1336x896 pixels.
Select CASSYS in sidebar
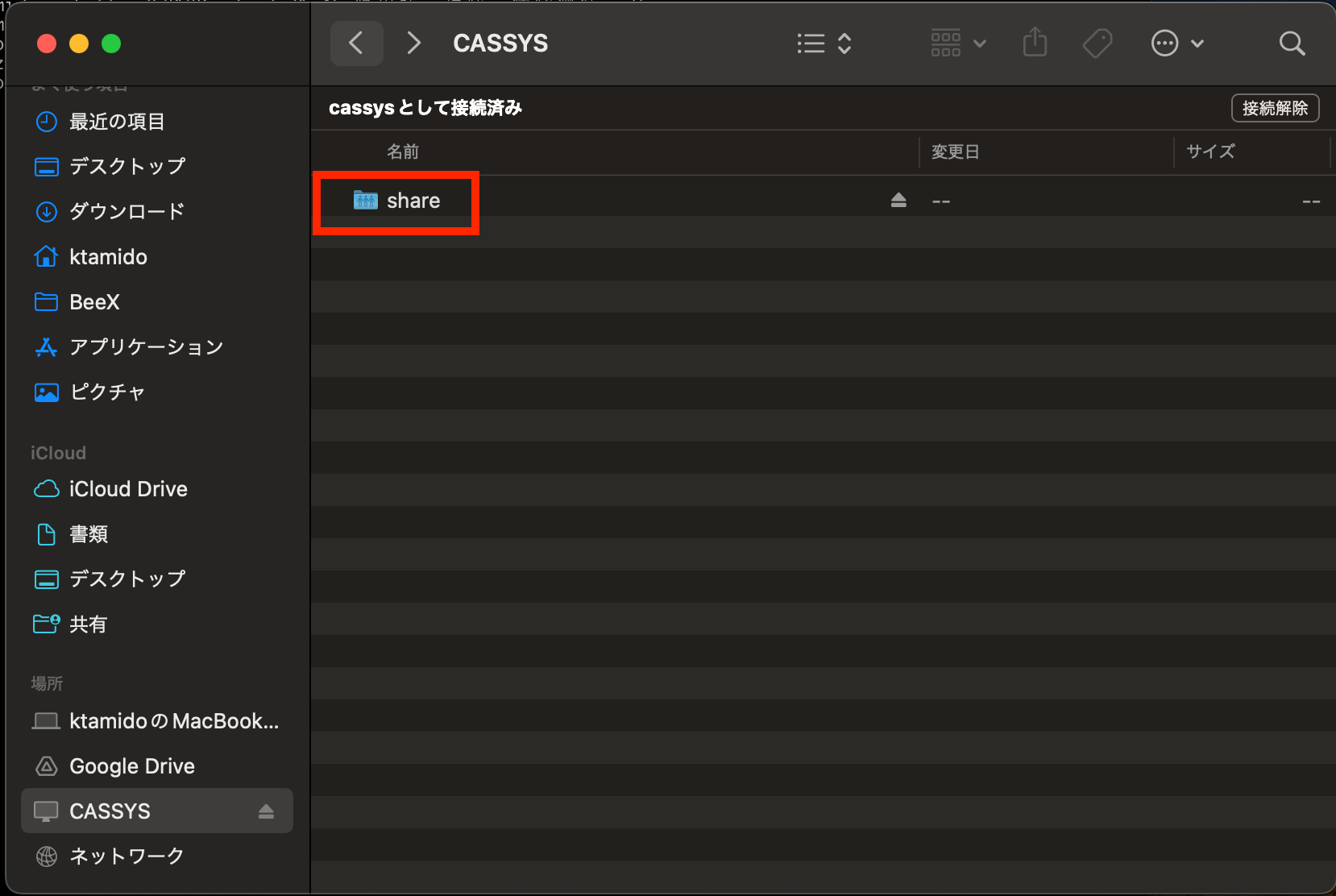pos(157,811)
